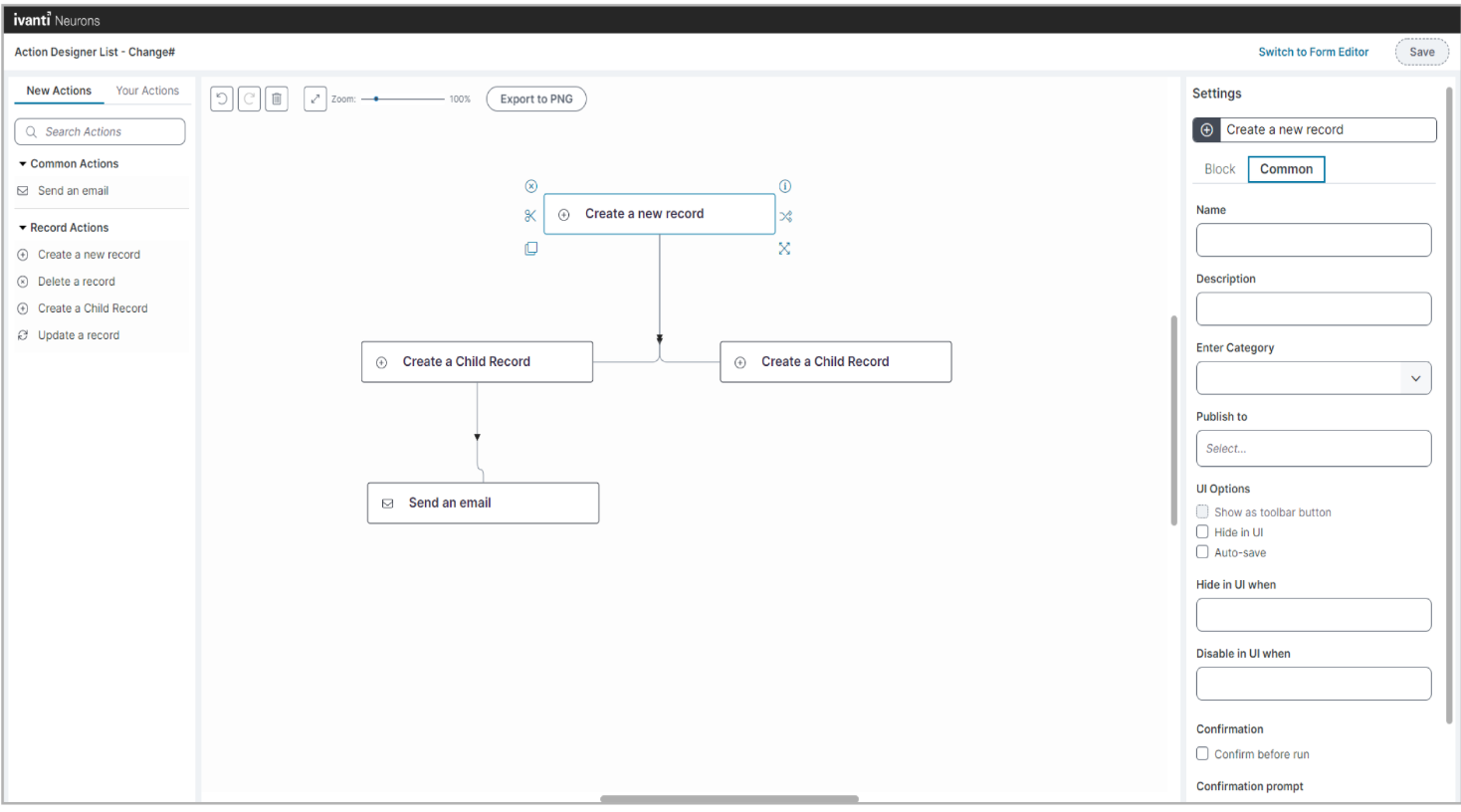The width and height of the screenshot is (1461, 812).
Task: Enable the Hide in UI checkbox
Action: click(1202, 532)
